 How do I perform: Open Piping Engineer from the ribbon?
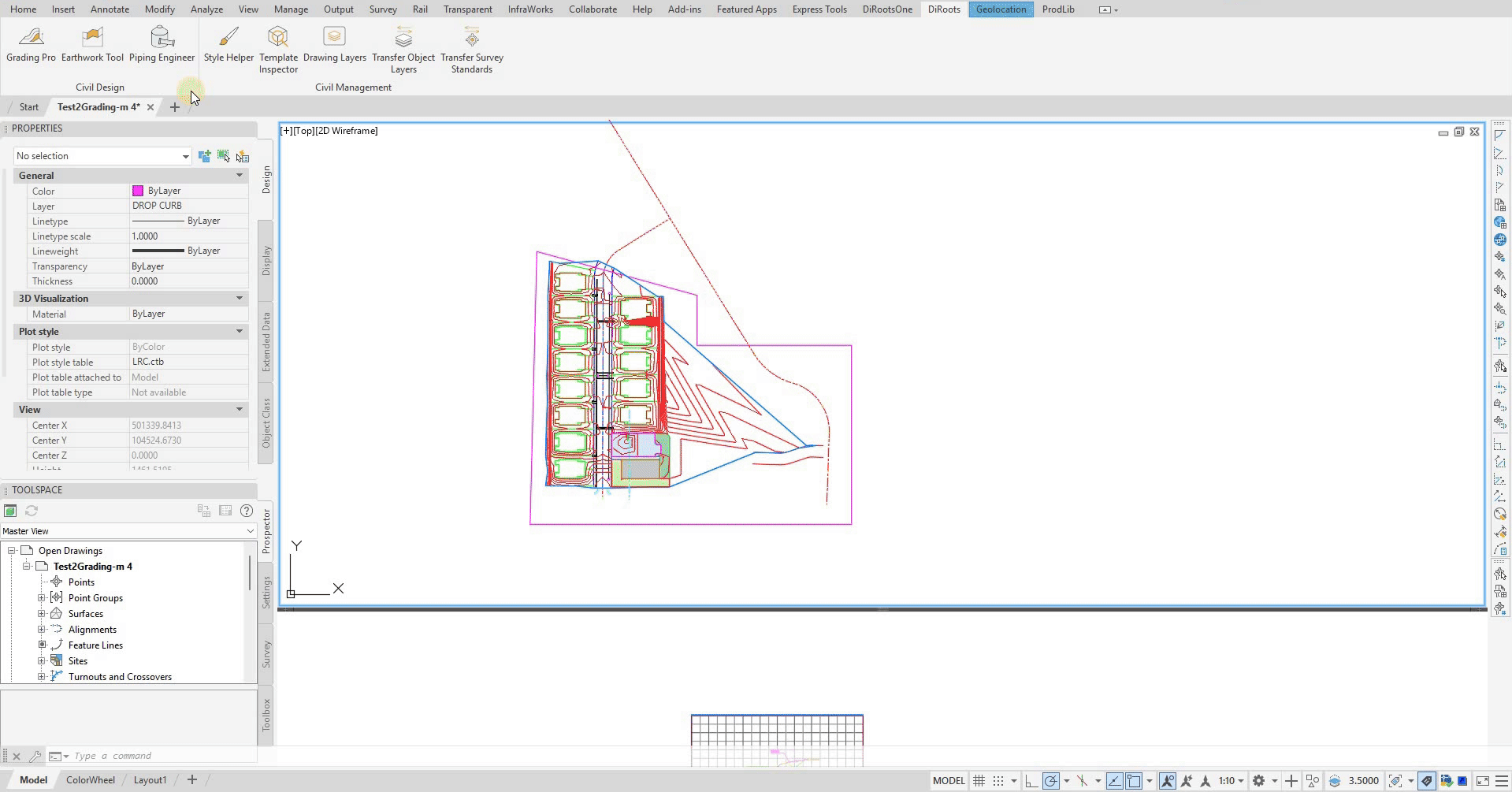pos(162,43)
